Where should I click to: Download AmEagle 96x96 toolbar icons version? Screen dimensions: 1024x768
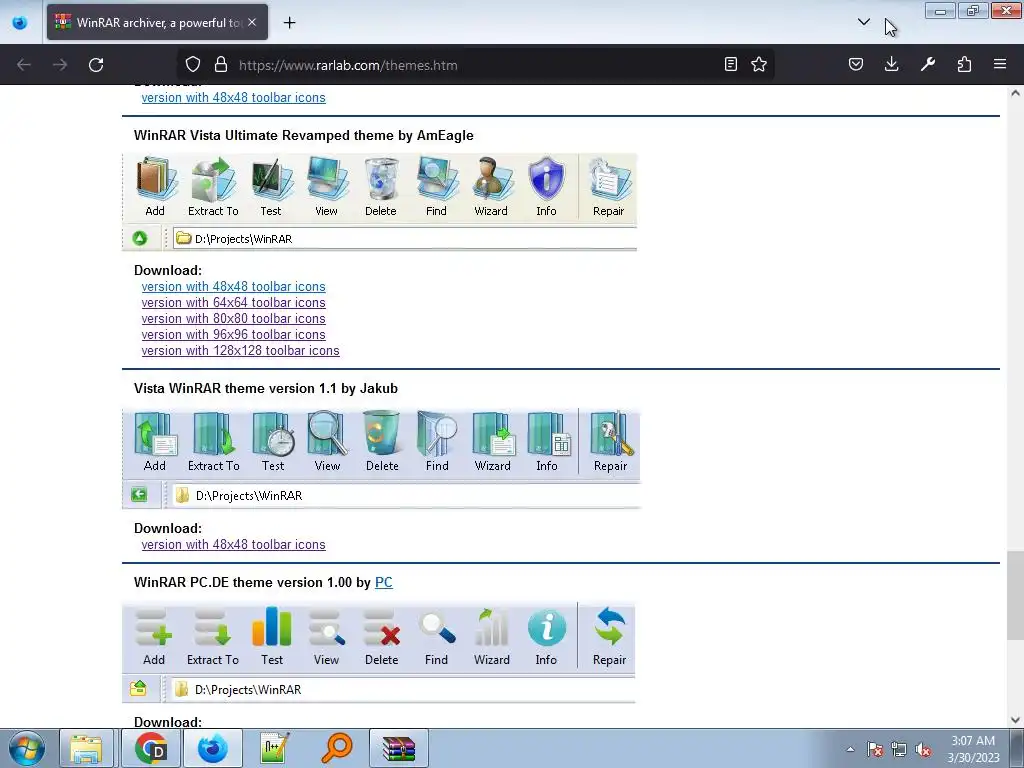coord(233,334)
